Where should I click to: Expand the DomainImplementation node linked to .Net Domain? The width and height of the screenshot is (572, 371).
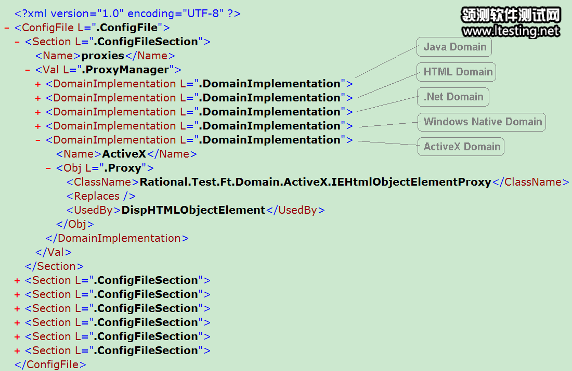coord(38,112)
